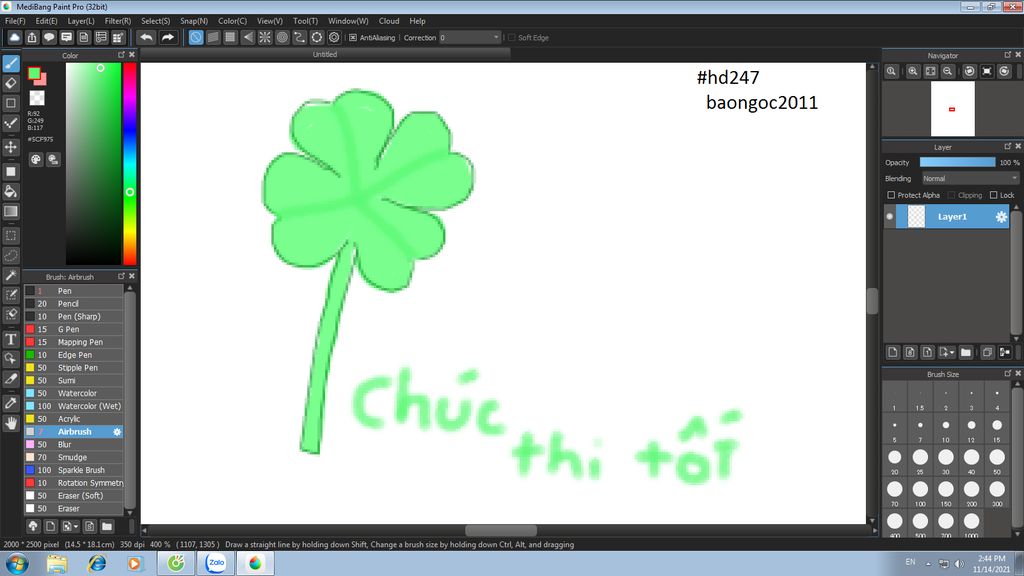Open the Select(S) menu
The width and height of the screenshot is (1024, 576).
coord(155,21)
